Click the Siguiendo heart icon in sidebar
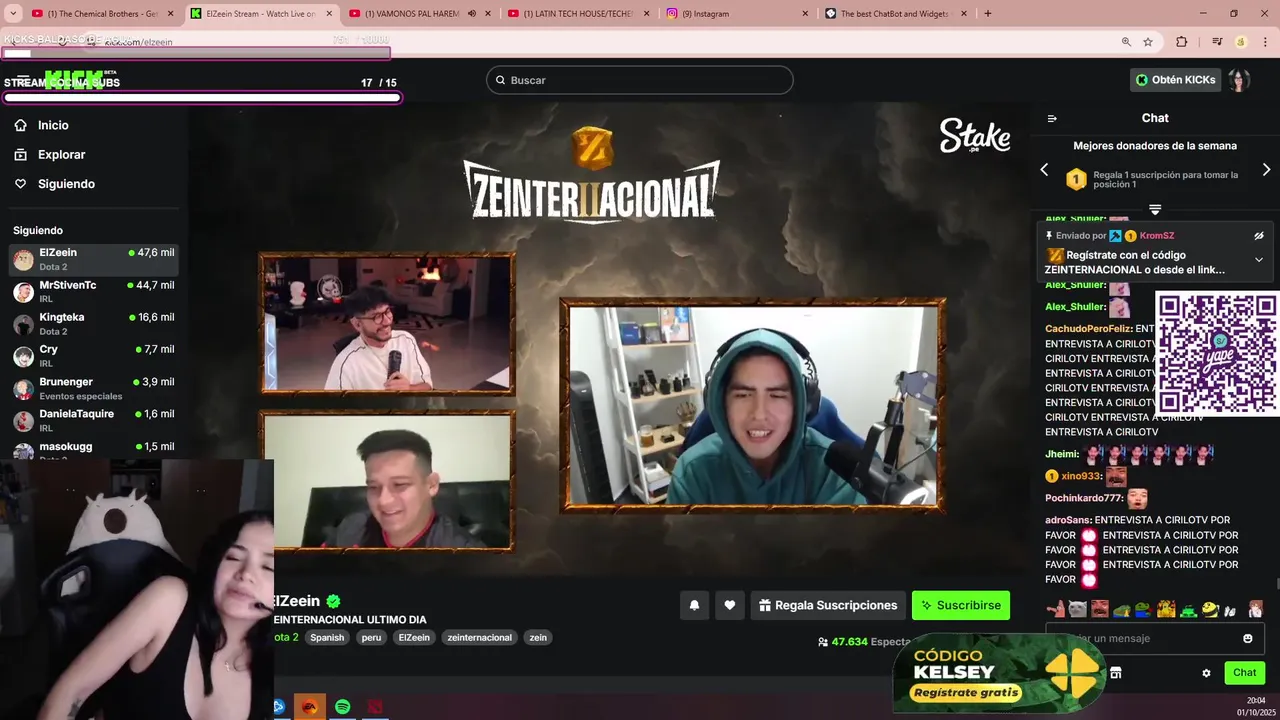 pyautogui.click(x=20, y=184)
